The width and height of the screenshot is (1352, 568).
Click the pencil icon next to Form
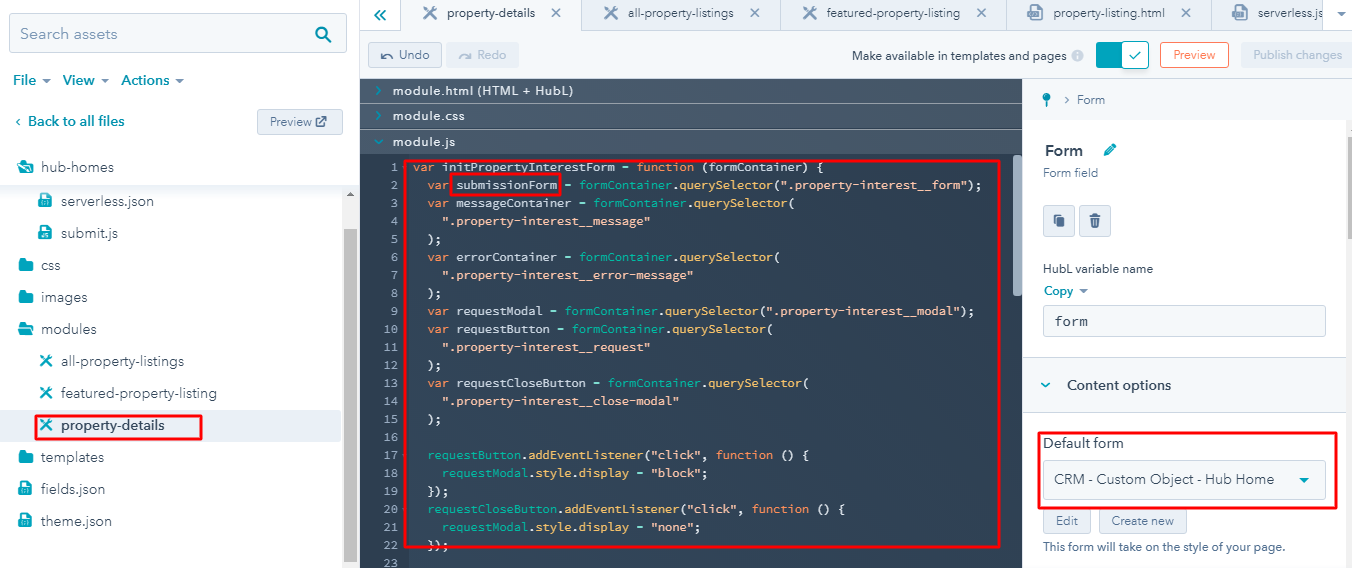1109,150
